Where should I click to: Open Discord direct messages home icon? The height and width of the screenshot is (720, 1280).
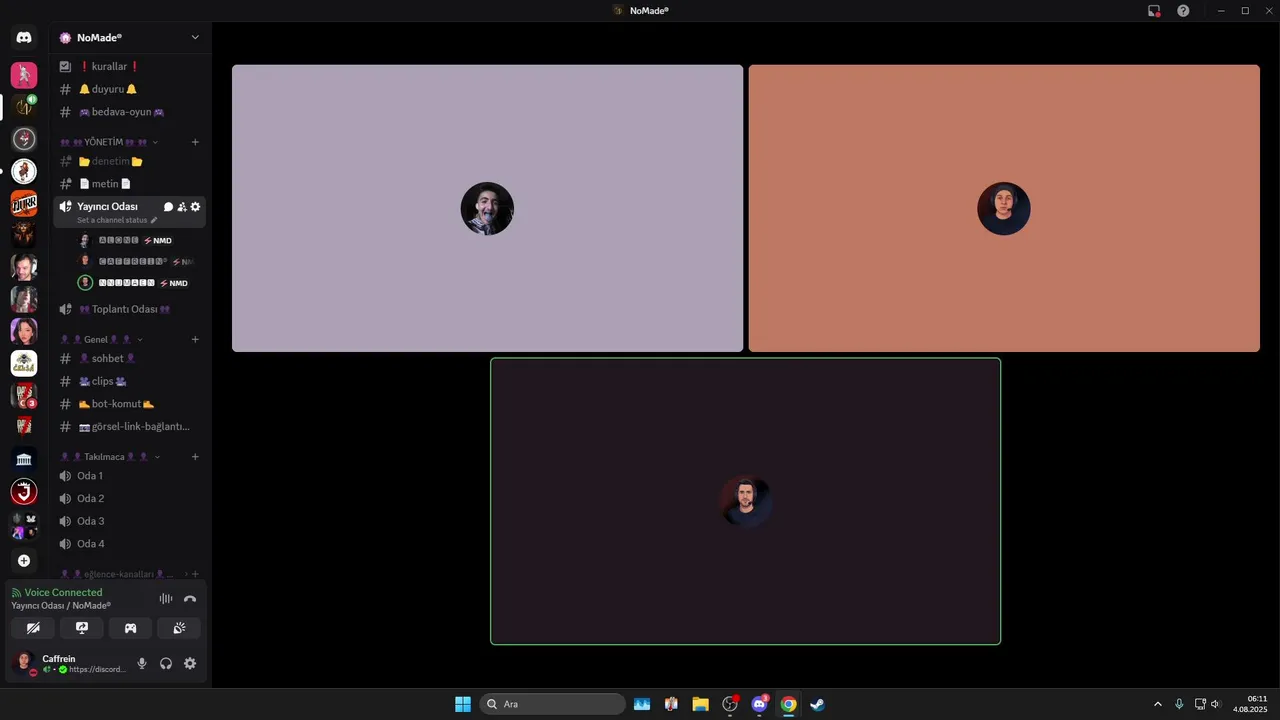pos(24,37)
